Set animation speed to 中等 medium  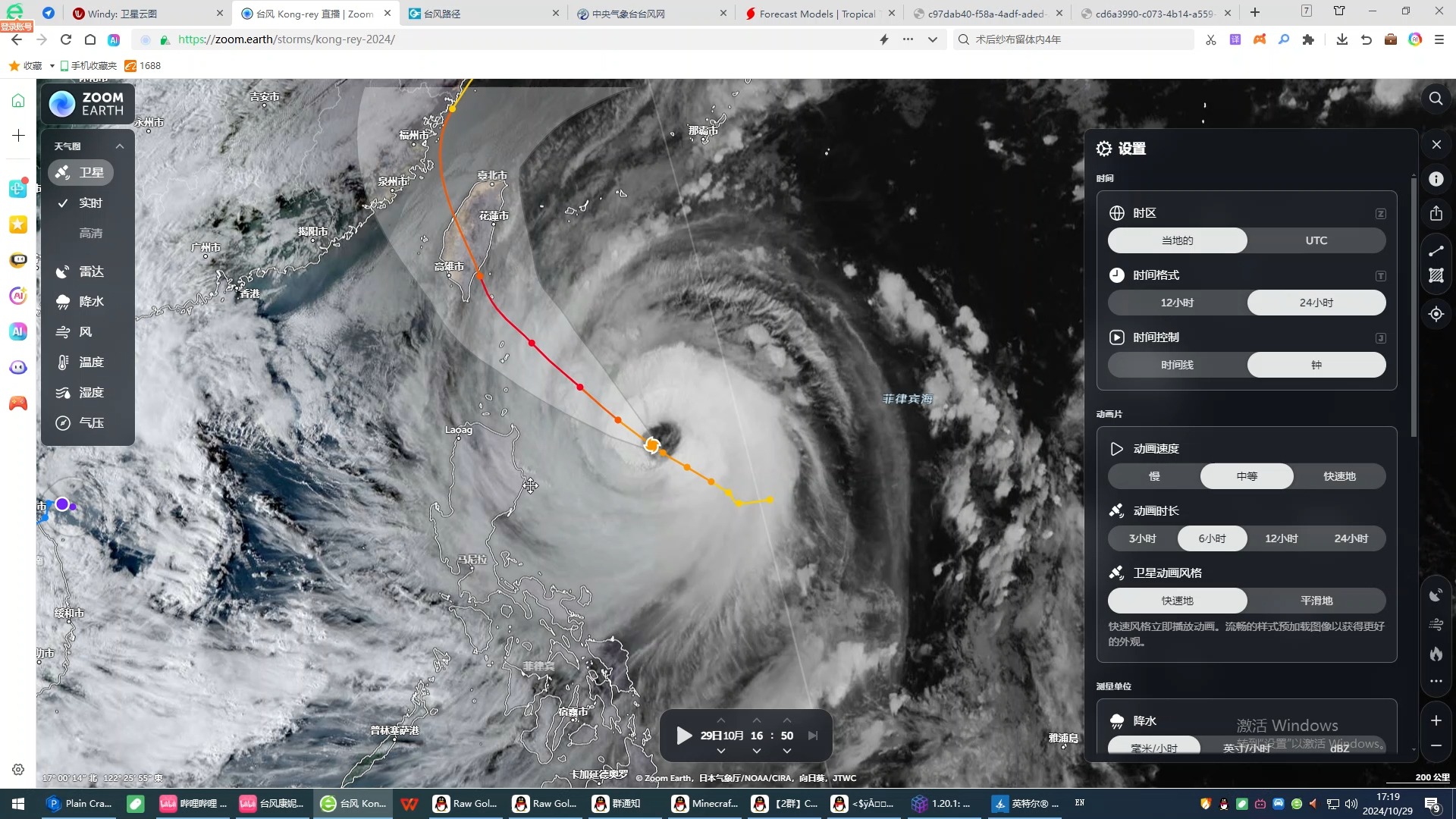[1247, 476]
